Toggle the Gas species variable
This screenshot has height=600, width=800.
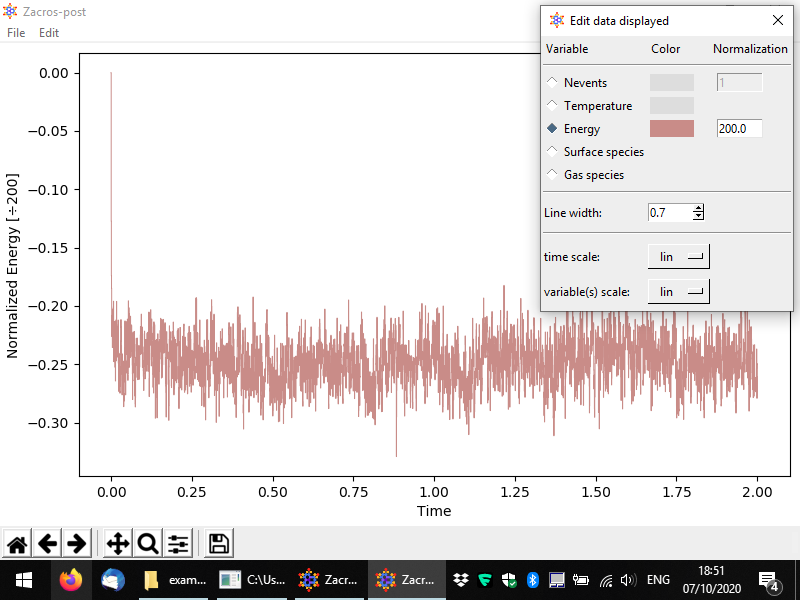(x=553, y=175)
